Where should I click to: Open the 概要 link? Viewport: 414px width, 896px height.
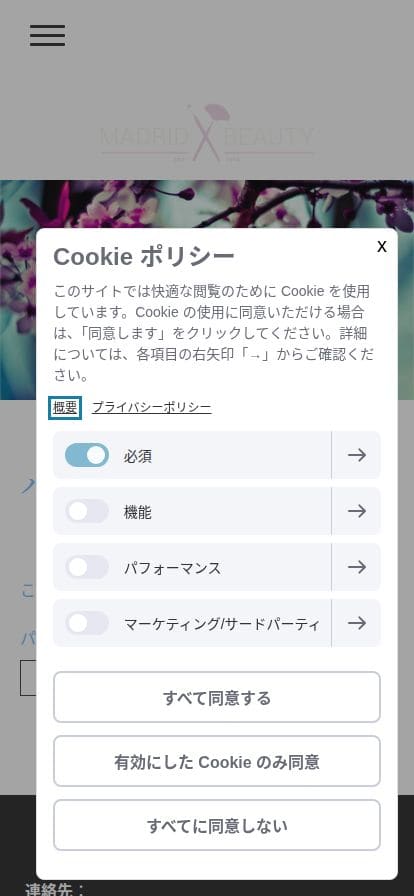click(x=65, y=407)
